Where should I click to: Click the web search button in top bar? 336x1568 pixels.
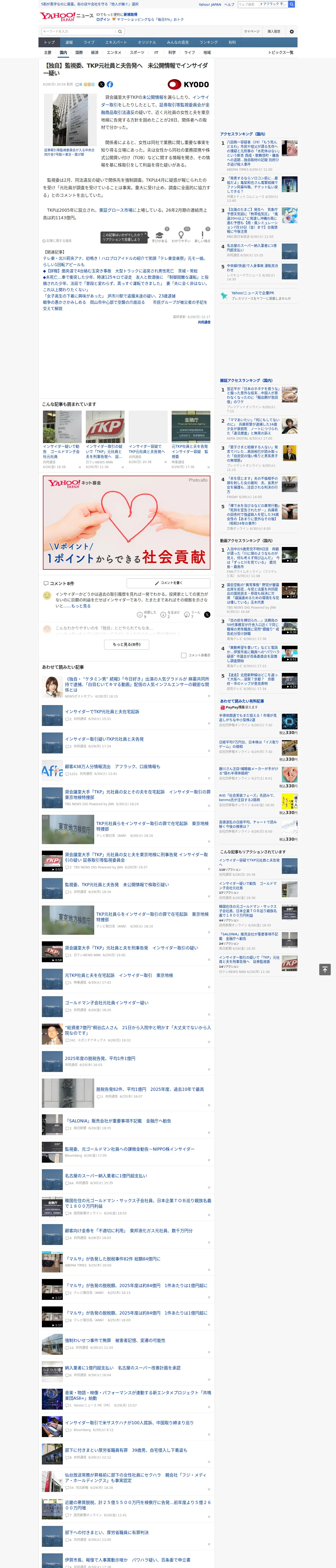coord(292,4)
